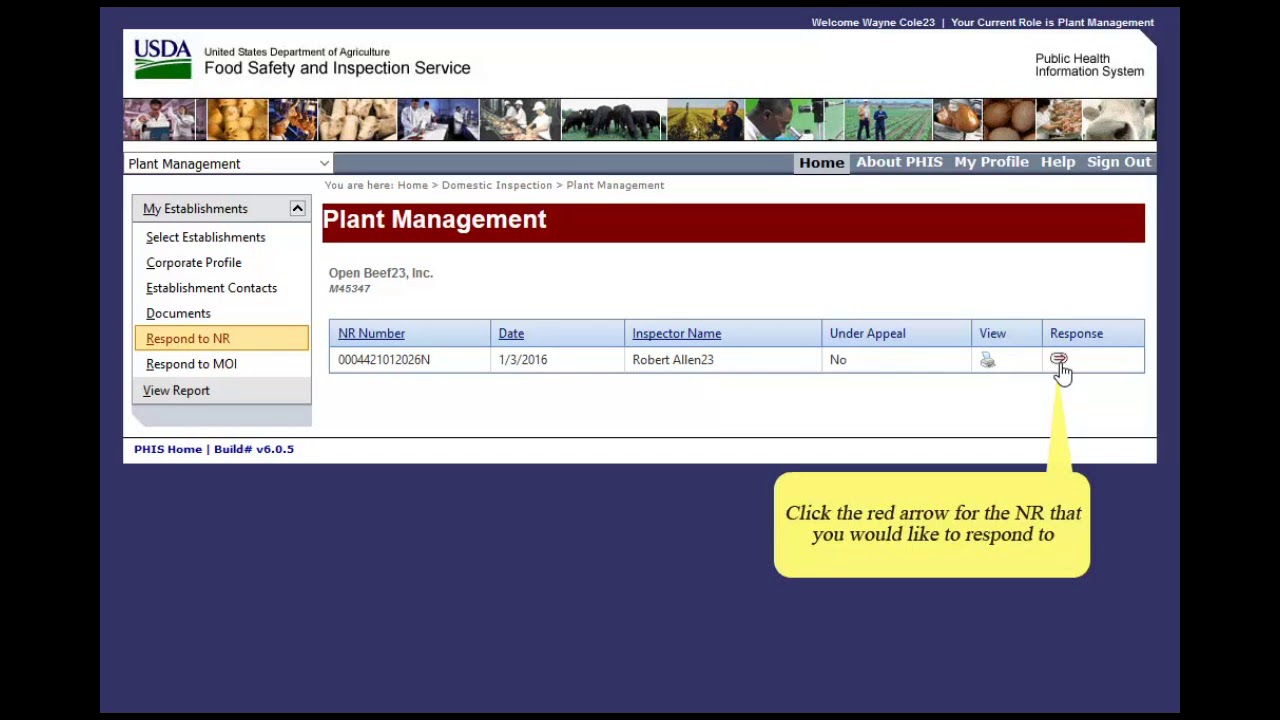The image size is (1280, 720).
Task: Click the Response column header
Action: 1076,333
